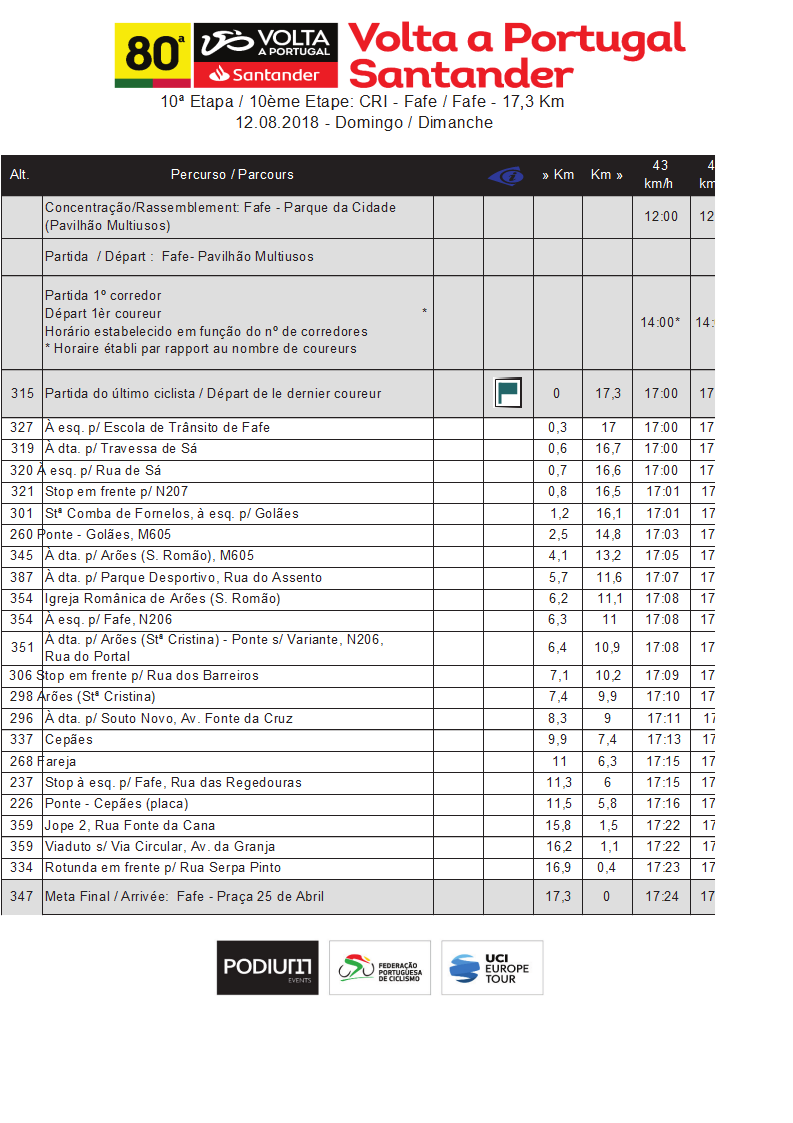Screen dimensions: 793x1123
Task: Click the blue eye info icon in header
Action: pos(506,175)
